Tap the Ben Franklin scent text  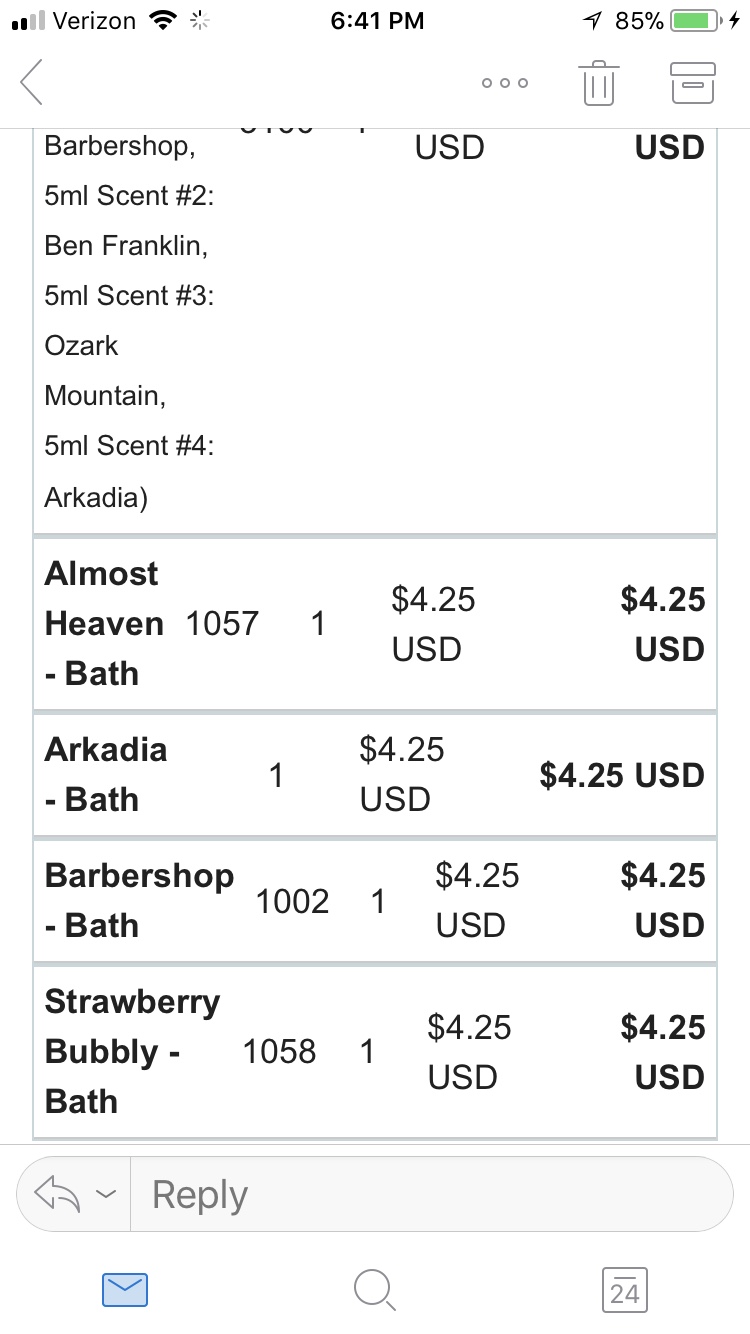[126, 245]
